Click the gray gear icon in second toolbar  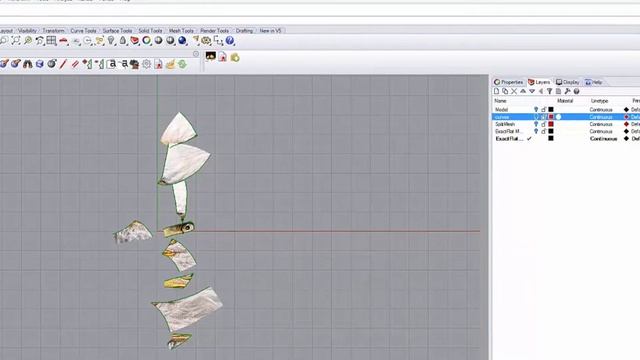tap(147, 64)
